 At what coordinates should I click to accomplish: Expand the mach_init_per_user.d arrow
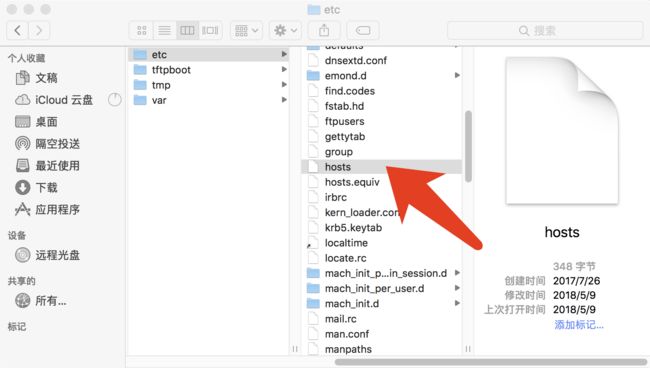coord(457,288)
